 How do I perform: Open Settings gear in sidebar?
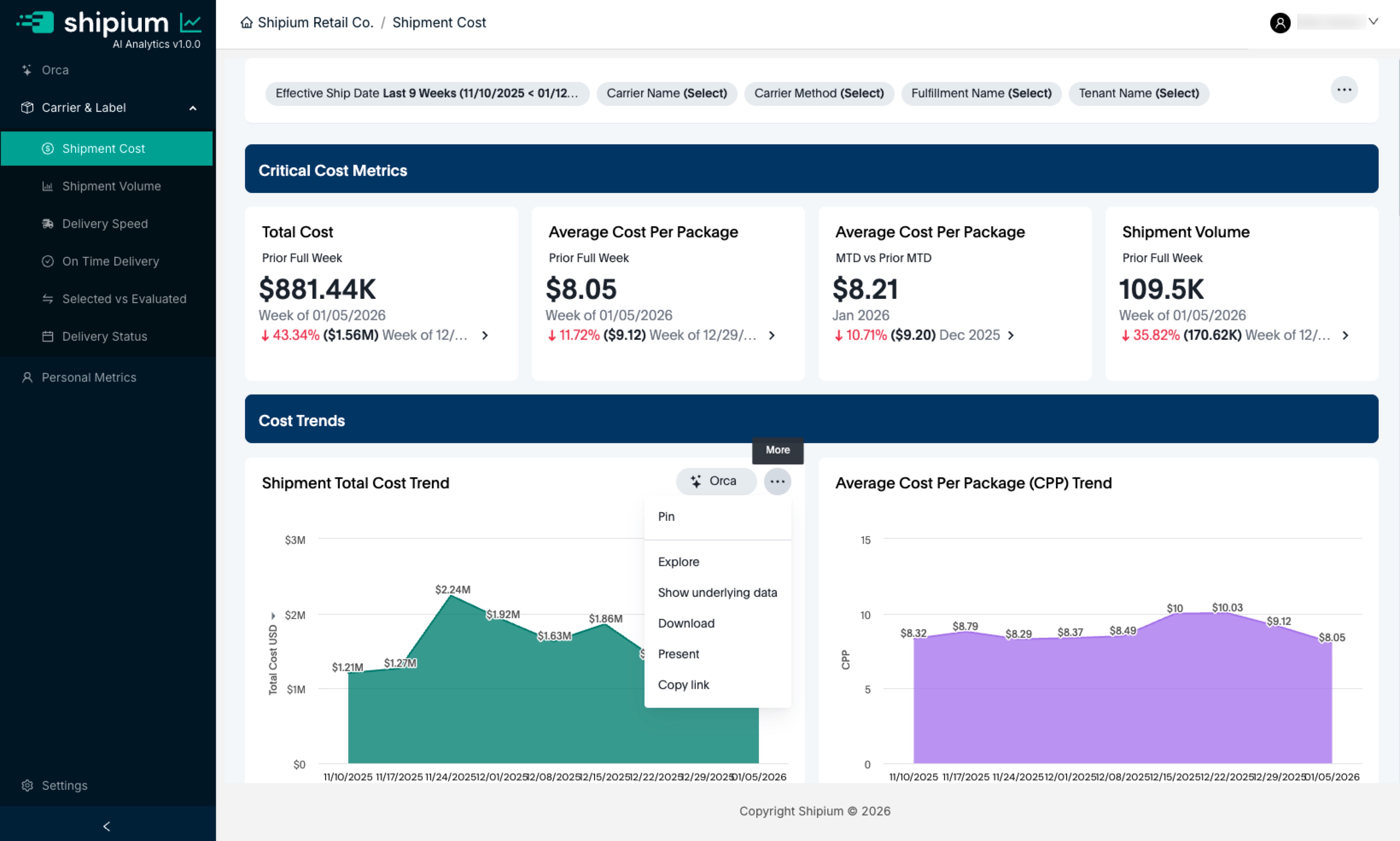[x=27, y=785]
